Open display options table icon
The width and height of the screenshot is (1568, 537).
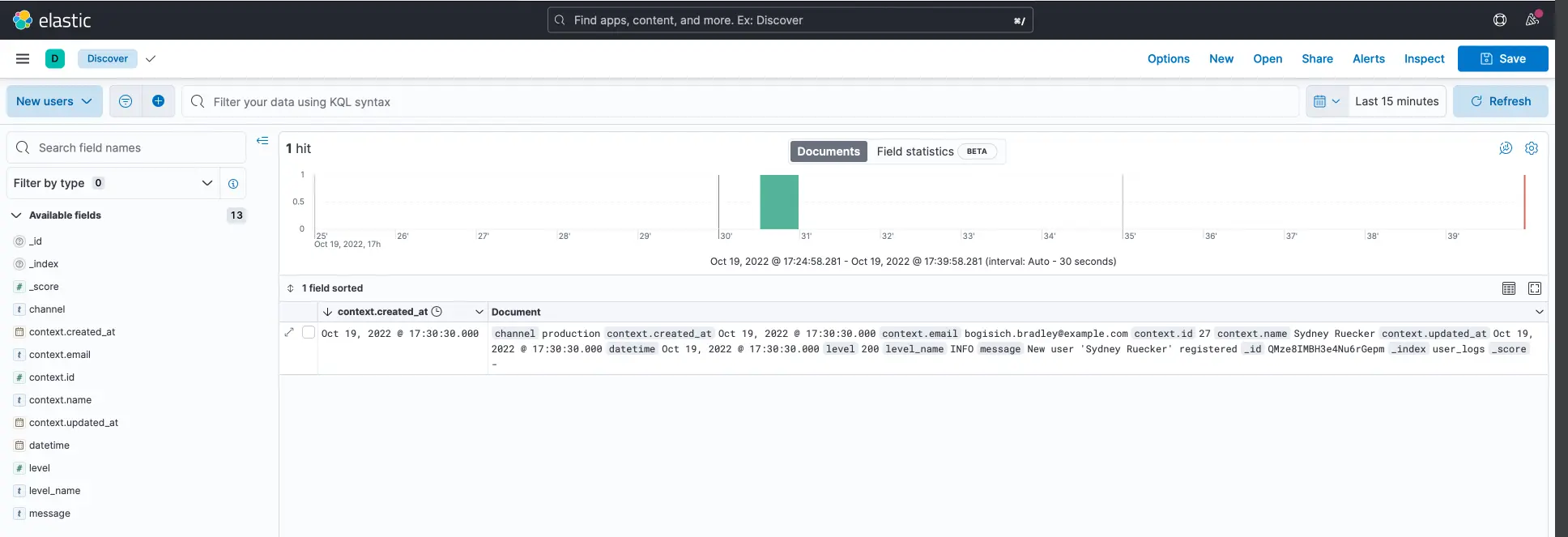click(1508, 288)
